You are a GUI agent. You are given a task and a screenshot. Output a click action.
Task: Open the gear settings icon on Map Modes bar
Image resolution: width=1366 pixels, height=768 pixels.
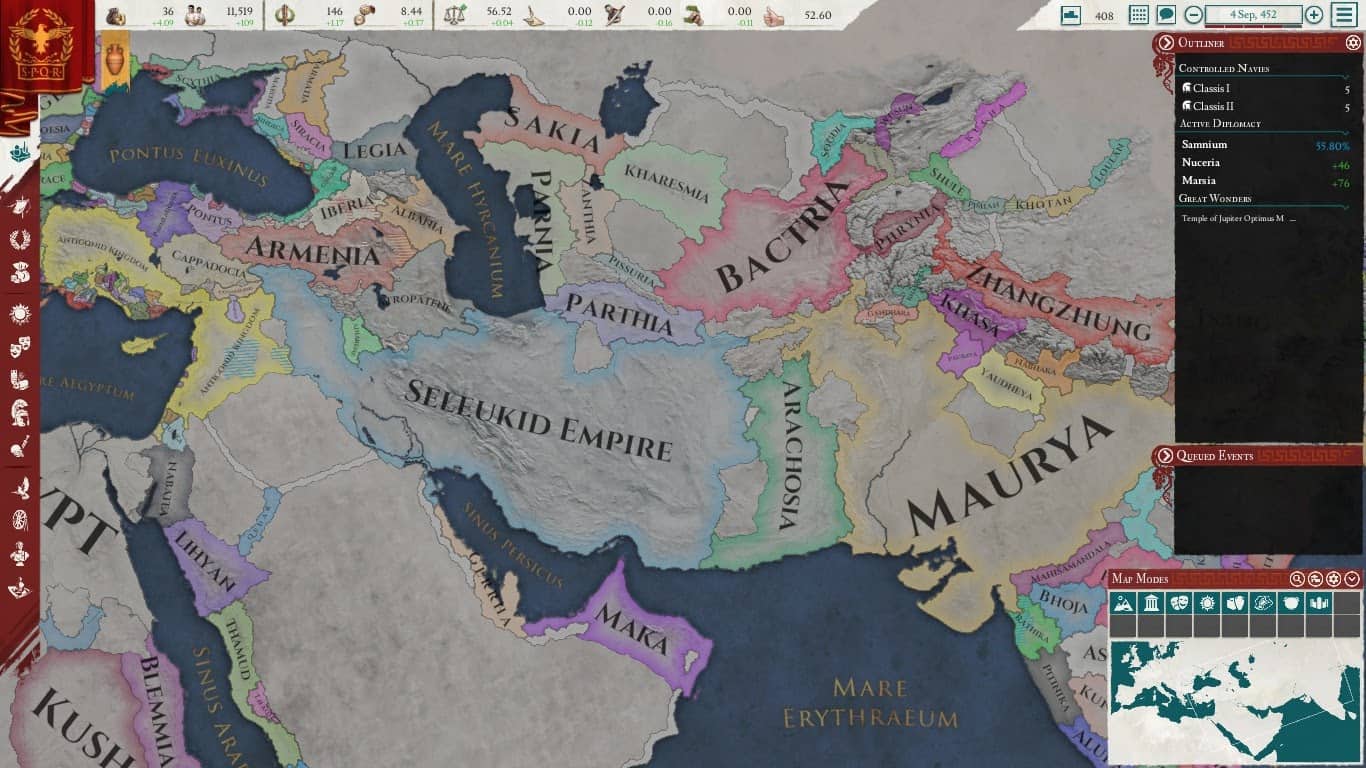(x=1333, y=578)
